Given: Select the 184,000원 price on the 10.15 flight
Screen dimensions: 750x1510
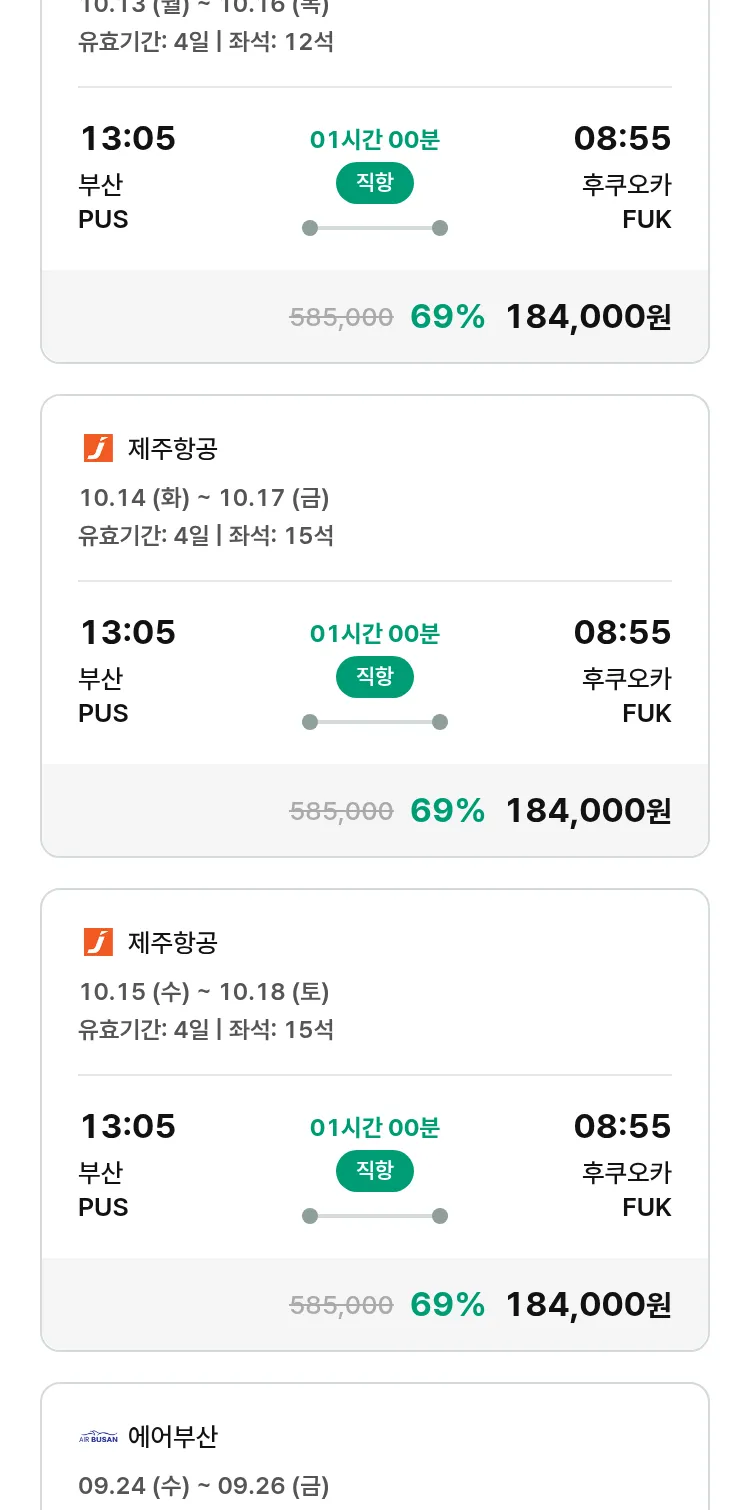Looking at the screenshot, I should (x=588, y=1304).
